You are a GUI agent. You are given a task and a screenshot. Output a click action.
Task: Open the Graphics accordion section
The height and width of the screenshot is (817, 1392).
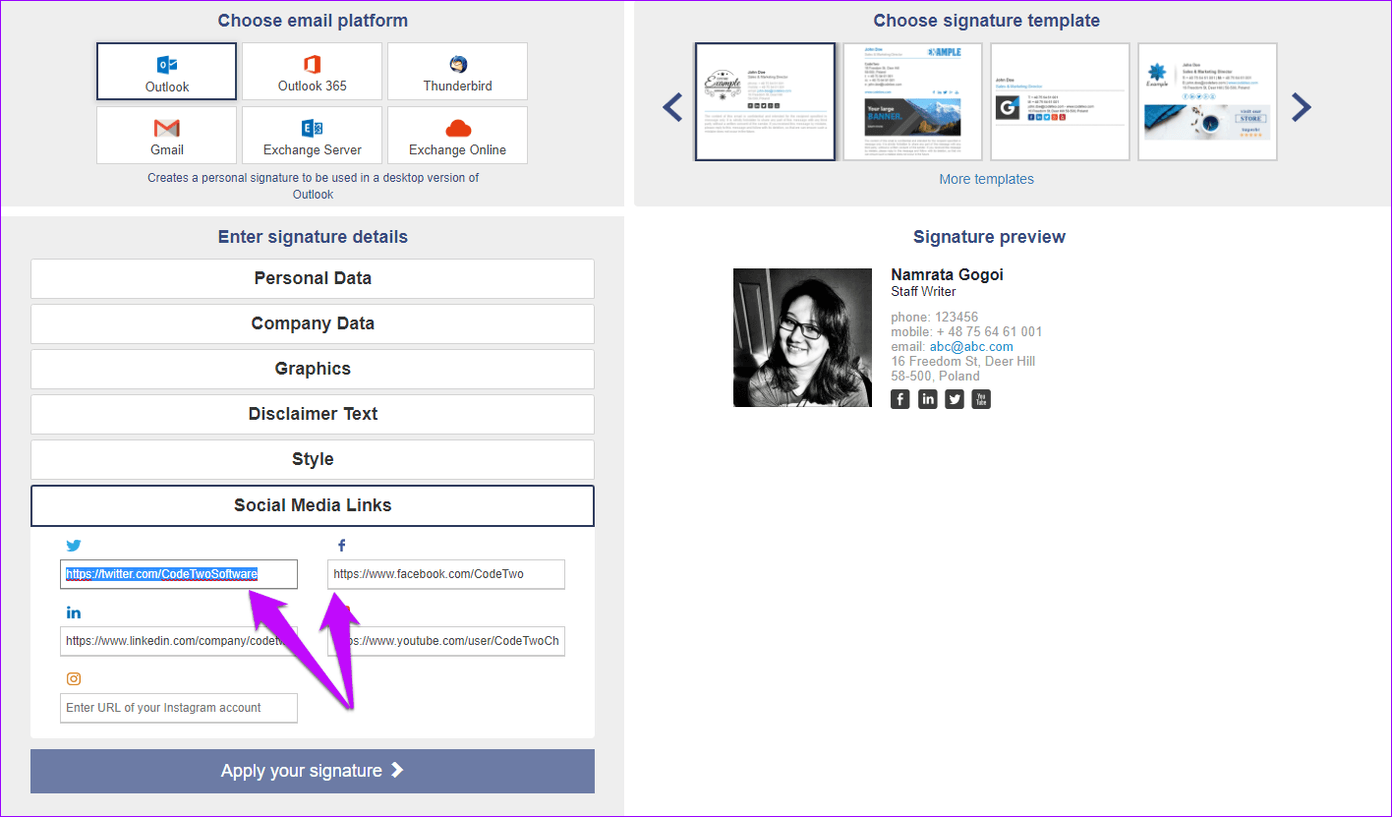tap(312, 369)
